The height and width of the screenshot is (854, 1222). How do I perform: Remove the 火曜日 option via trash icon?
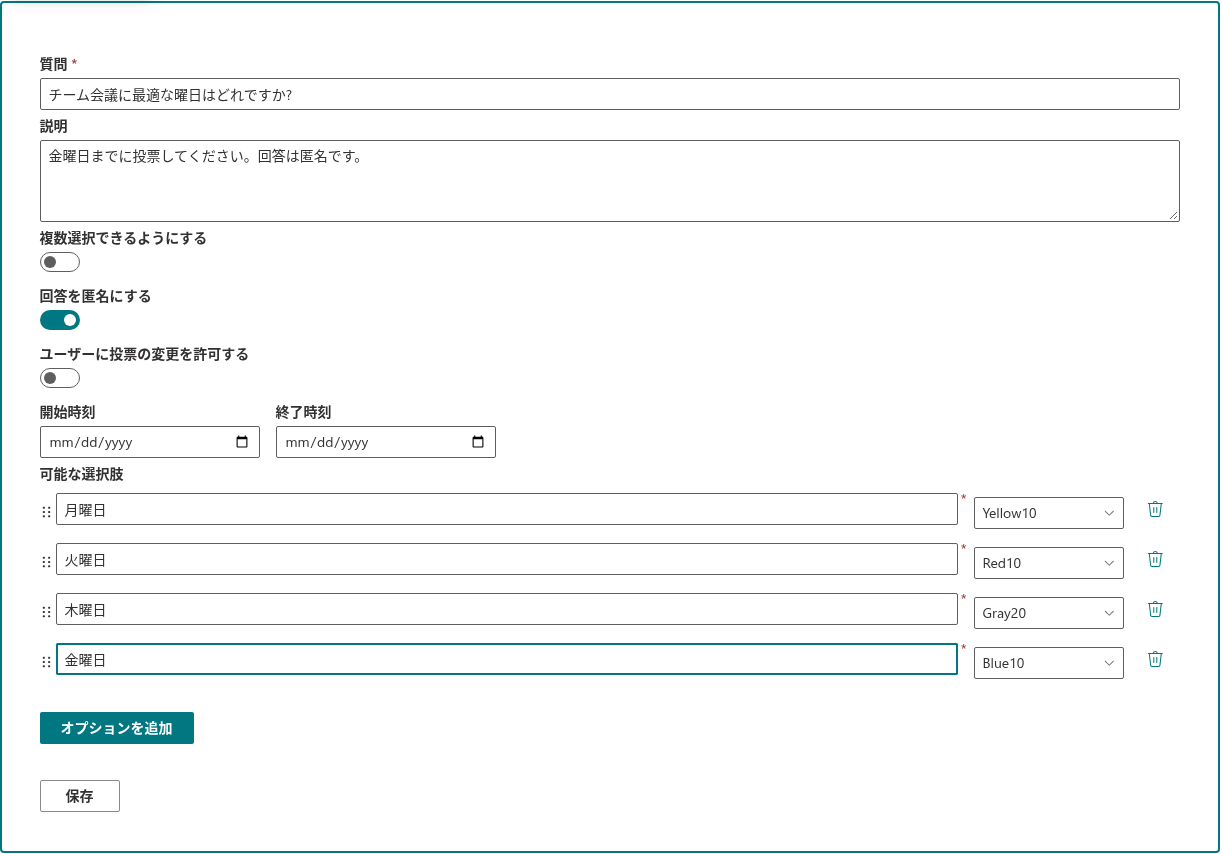click(x=1155, y=559)
